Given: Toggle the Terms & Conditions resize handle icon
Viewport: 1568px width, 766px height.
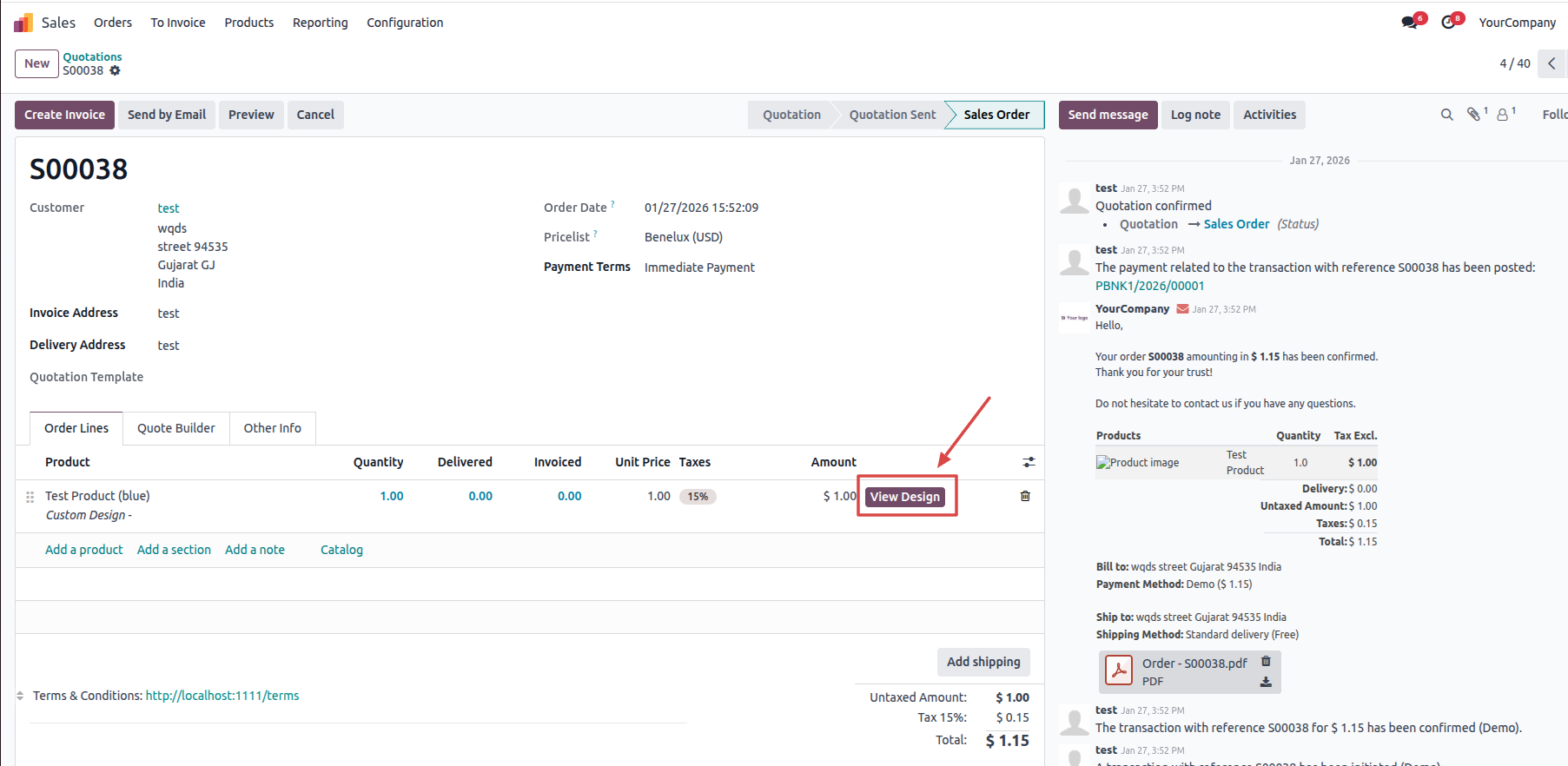Looking at the screenshot, I should (20, 696).
